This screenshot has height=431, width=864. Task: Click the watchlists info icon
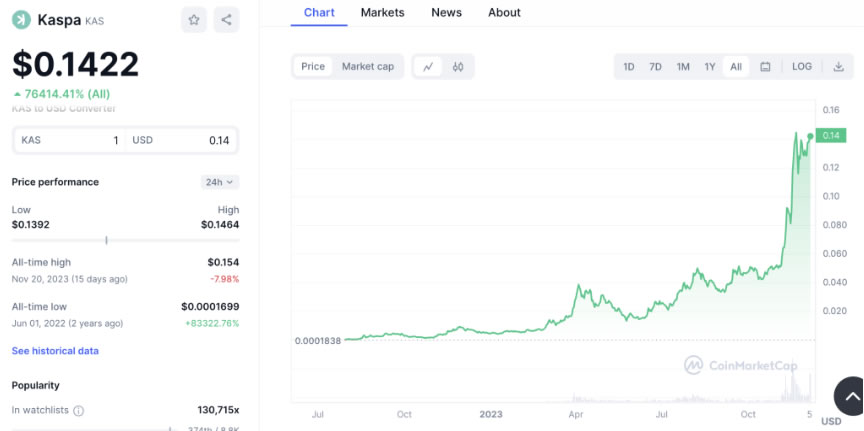pos(79,411)
